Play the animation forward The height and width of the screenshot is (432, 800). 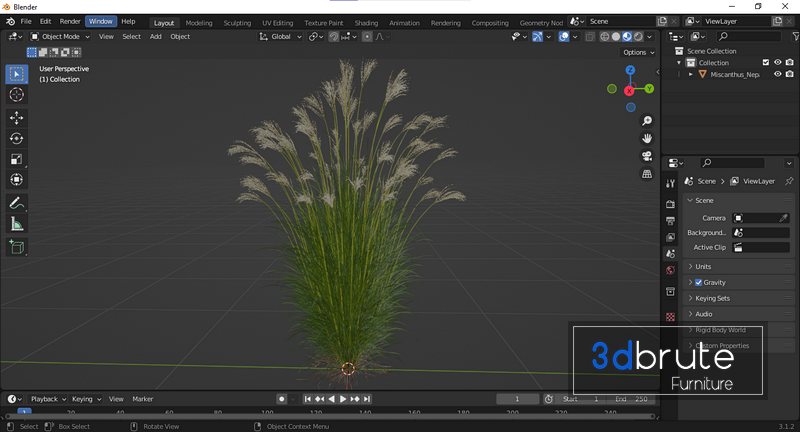(x=343, y=399)
